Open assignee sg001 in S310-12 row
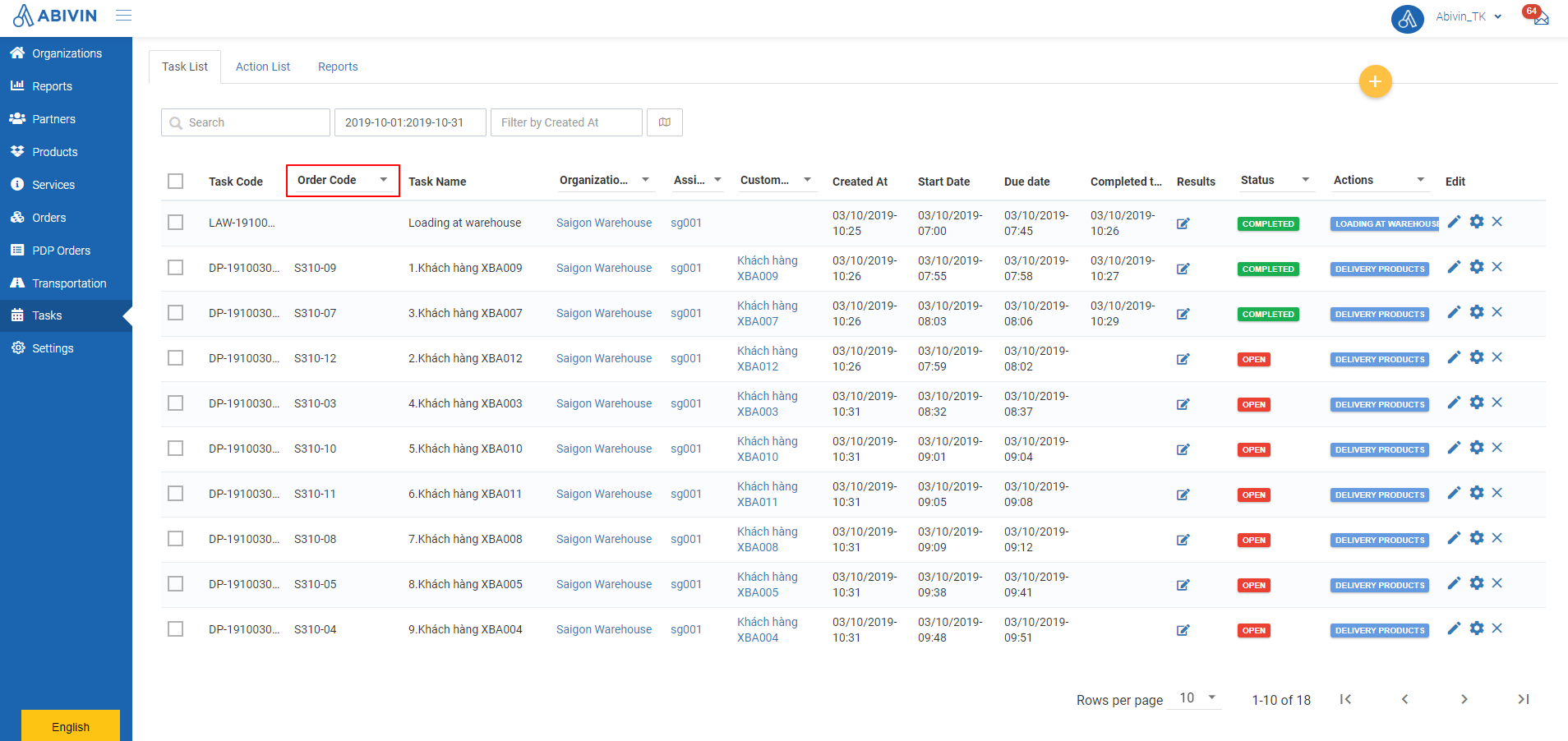This screenshot has height=741, width=1568. click(x=686, y=358)
